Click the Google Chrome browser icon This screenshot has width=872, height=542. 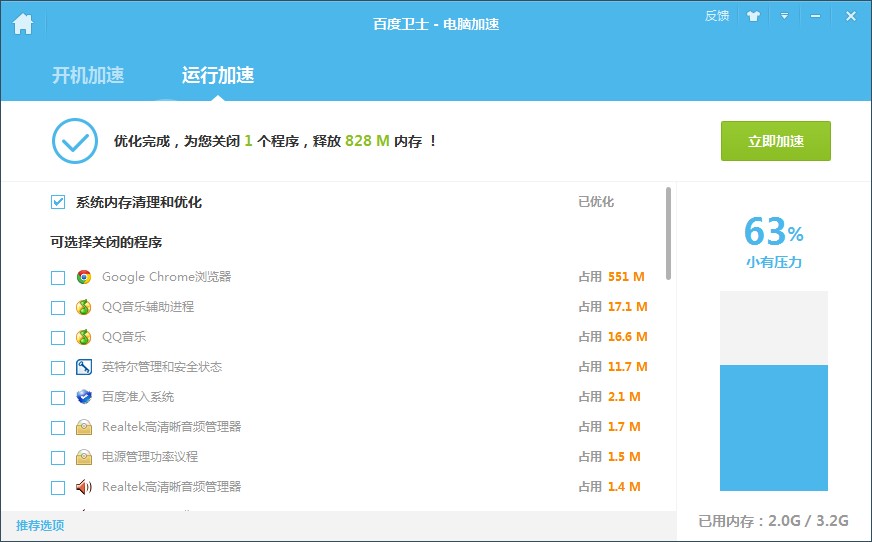click(84, 277)
